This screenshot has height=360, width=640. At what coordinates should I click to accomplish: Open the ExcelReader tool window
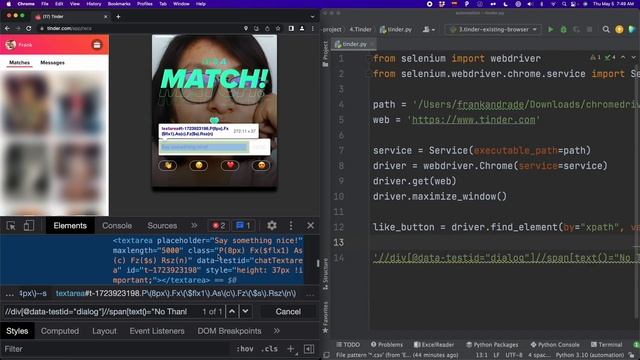pyautogui.click(x=434, y=344)
